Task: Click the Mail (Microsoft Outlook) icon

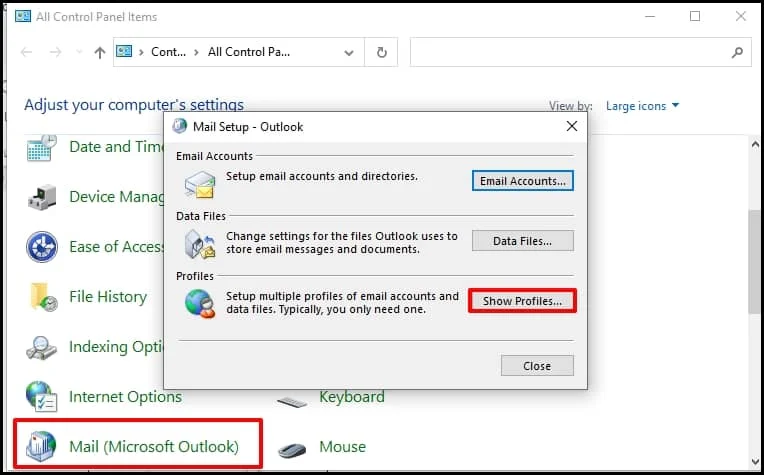Action: click(41, 446)
